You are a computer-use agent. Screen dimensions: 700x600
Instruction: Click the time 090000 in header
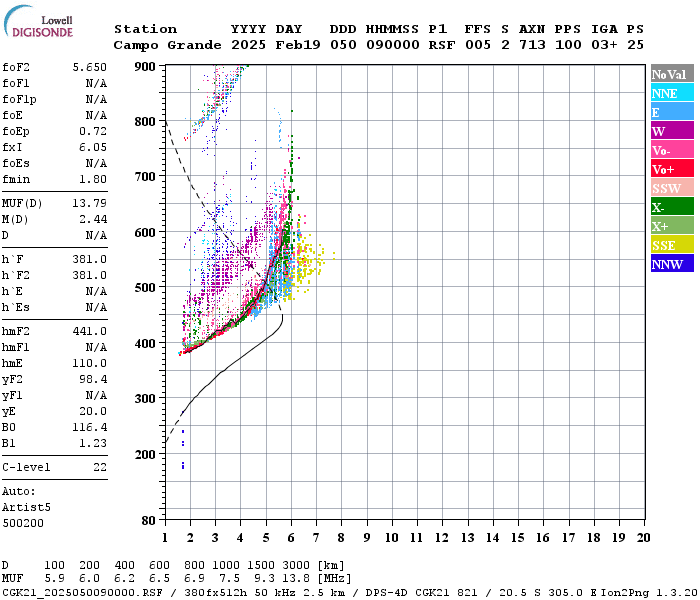coord(393,45)
